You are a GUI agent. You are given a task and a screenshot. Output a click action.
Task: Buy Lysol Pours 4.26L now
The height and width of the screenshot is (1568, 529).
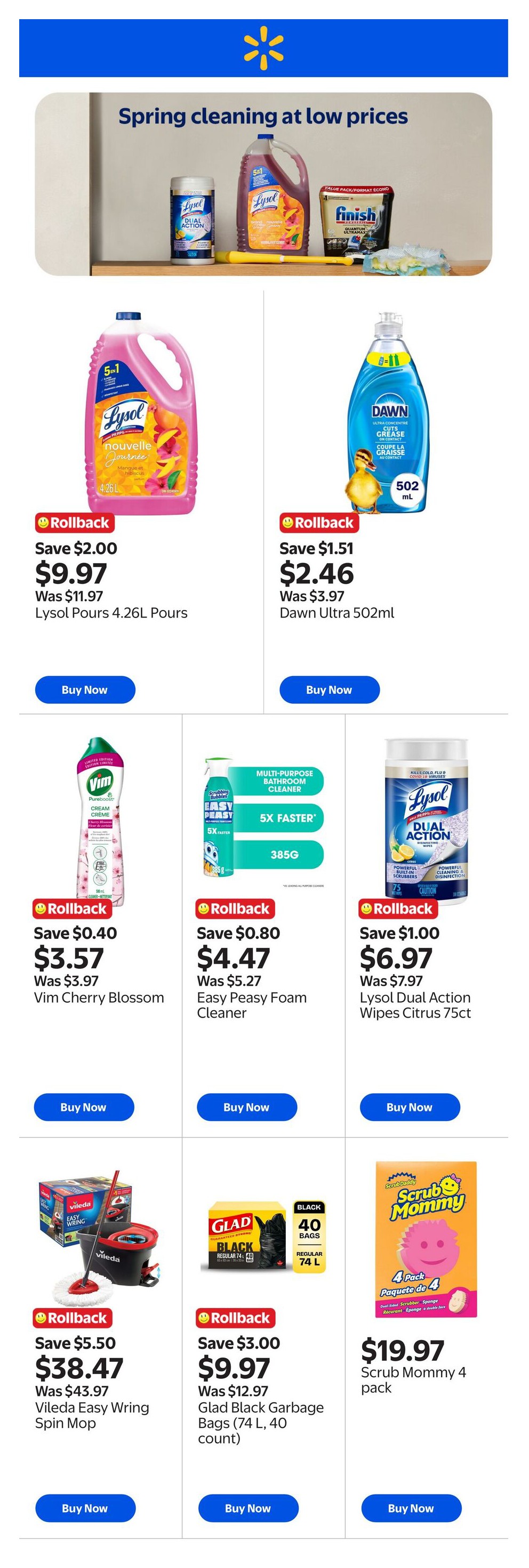pos(85,689)
